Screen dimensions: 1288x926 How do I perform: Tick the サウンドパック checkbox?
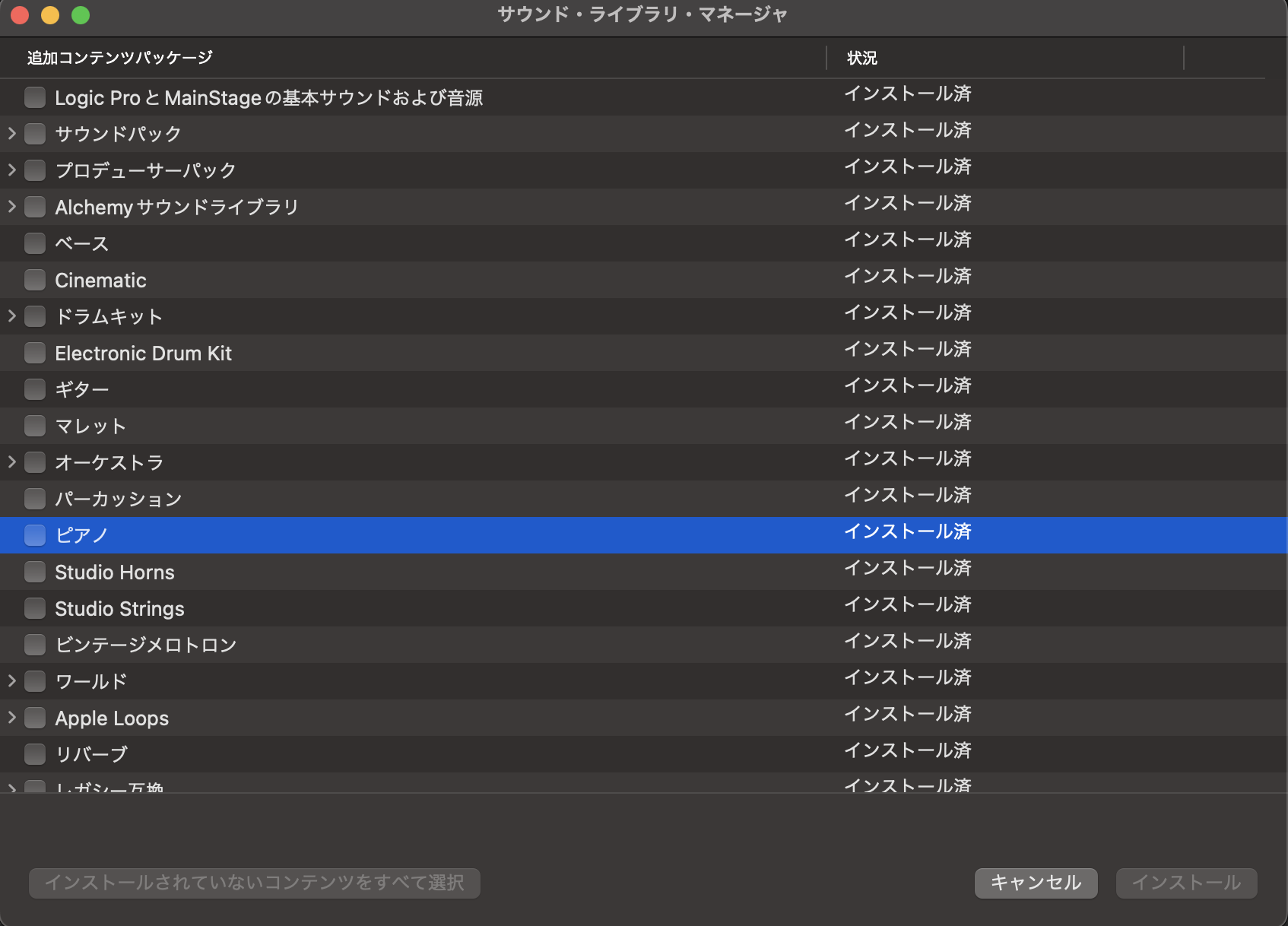tap(35, 134)
